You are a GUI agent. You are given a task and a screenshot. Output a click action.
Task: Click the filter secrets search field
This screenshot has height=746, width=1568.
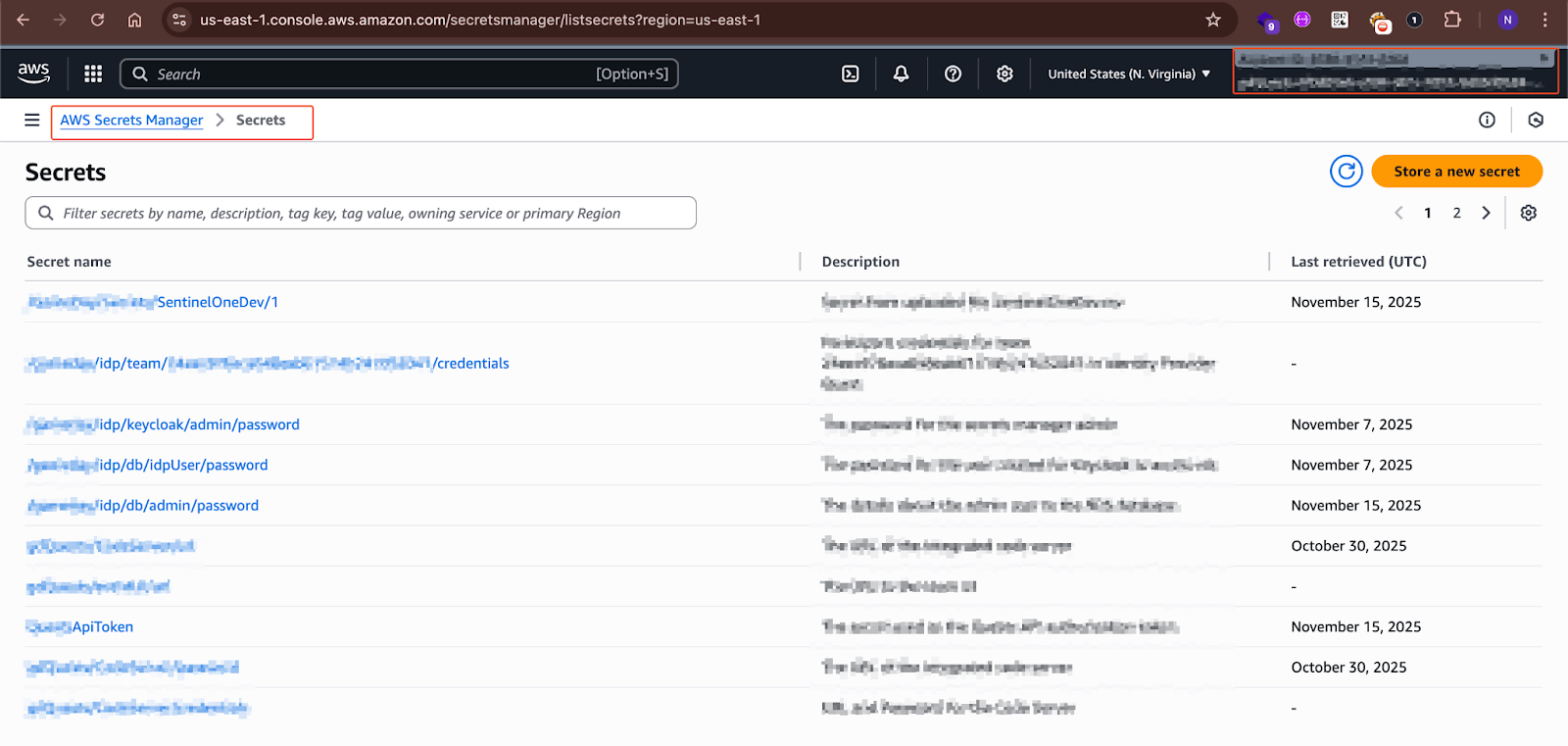pyautogui.click(x=361, y=213)
